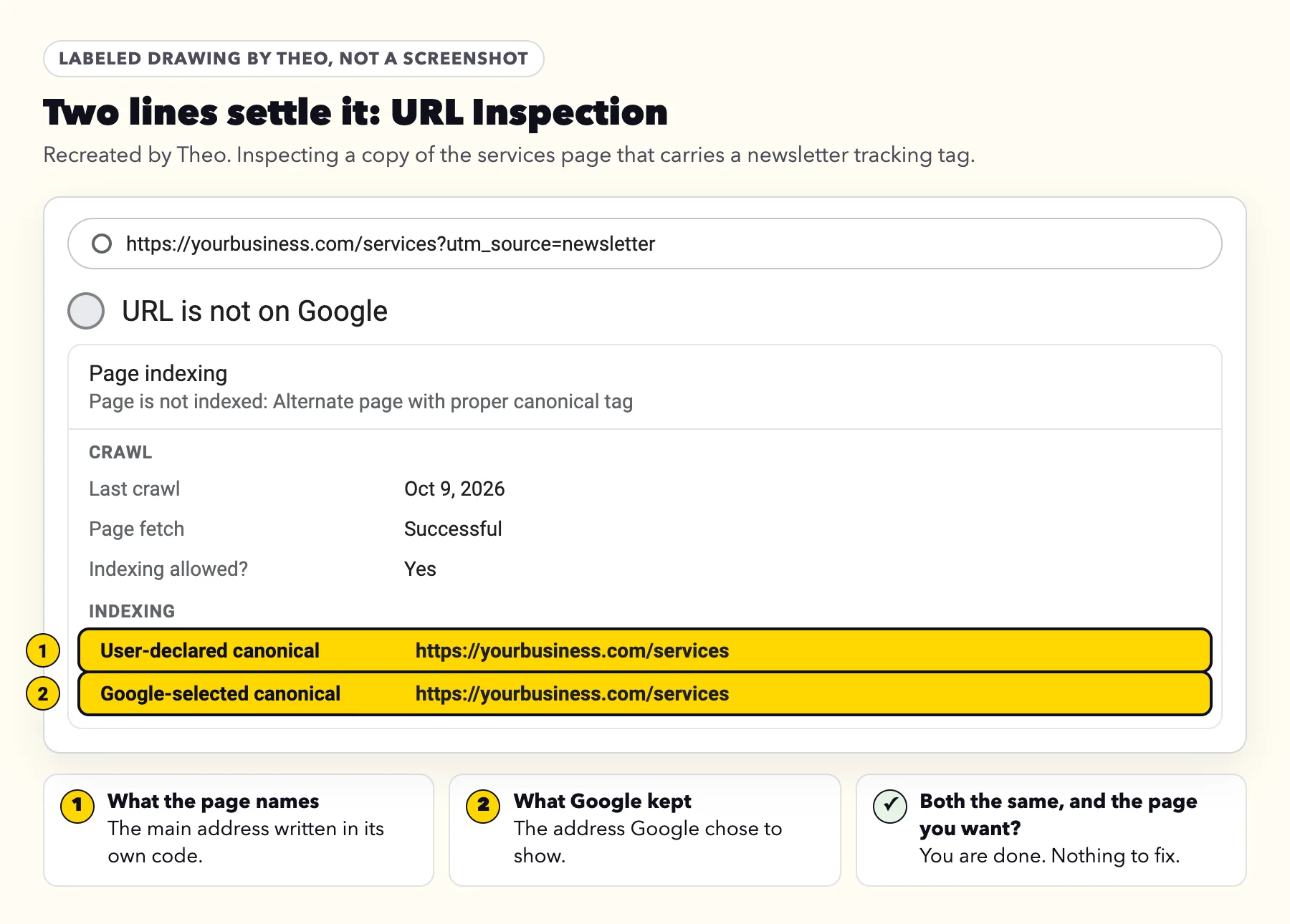Click the "What Google kept" legend heading

(x=602, y=801)
